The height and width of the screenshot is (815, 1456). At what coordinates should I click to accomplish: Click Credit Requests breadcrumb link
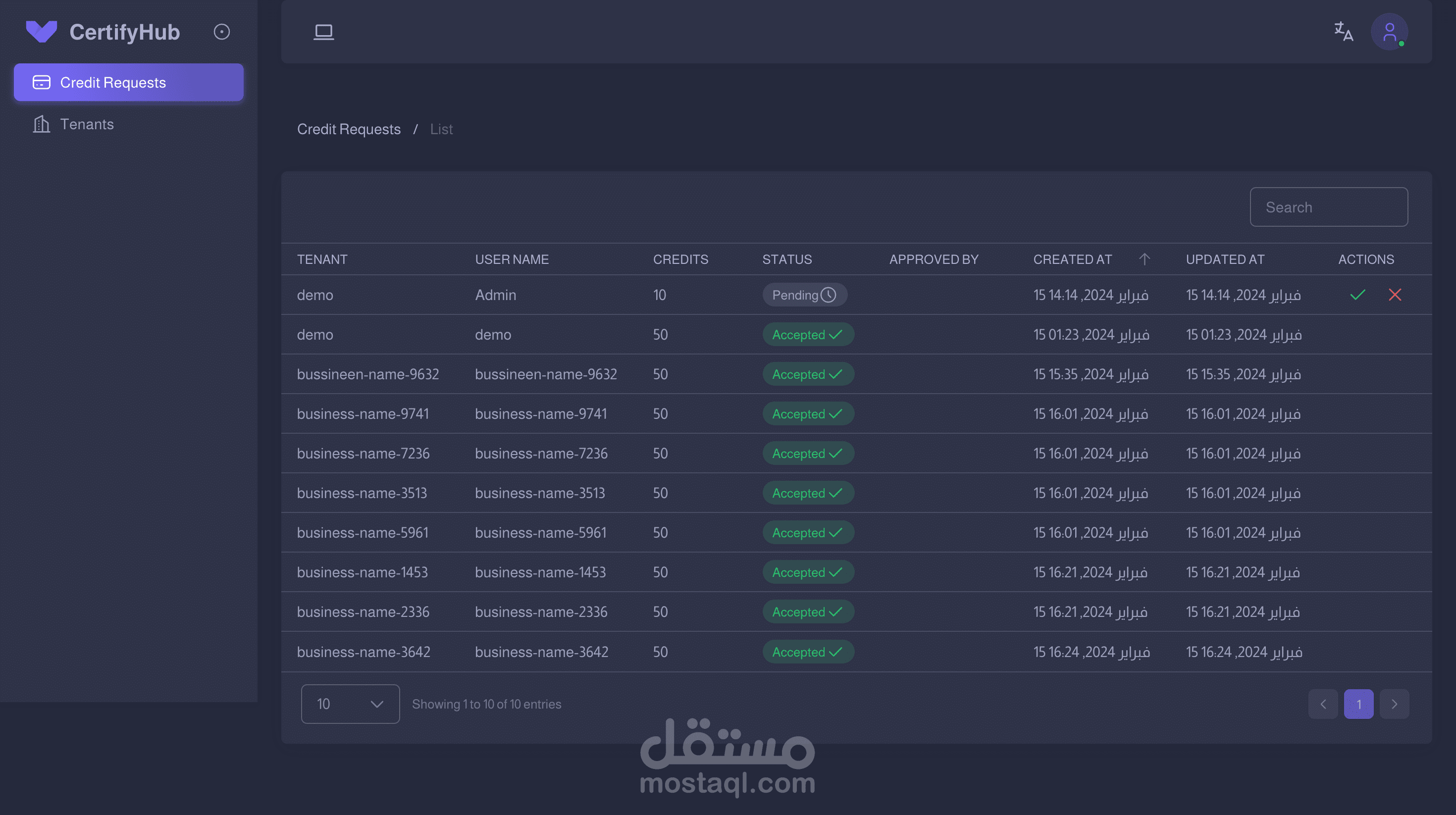[x=348, y=129]
